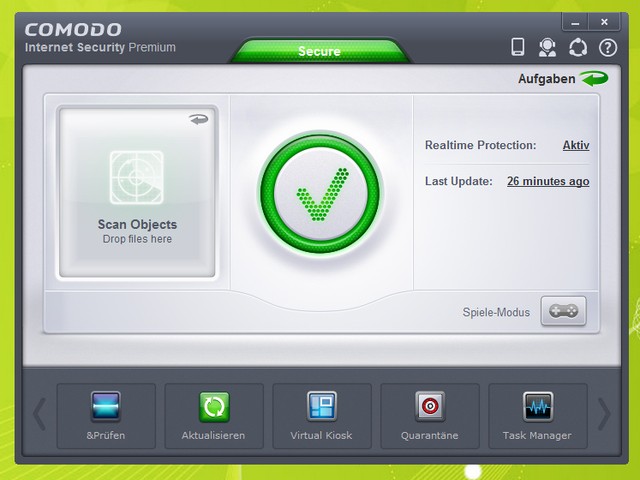Open help question mark icon

pos(608,48)
